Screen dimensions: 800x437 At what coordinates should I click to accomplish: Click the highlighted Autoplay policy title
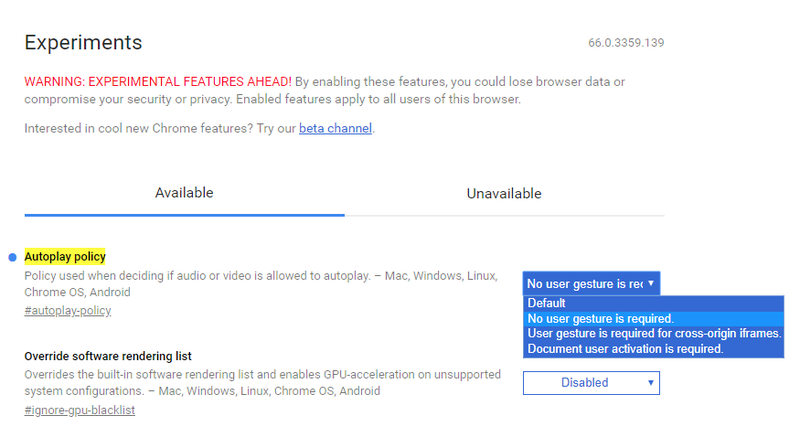(65, 256)
